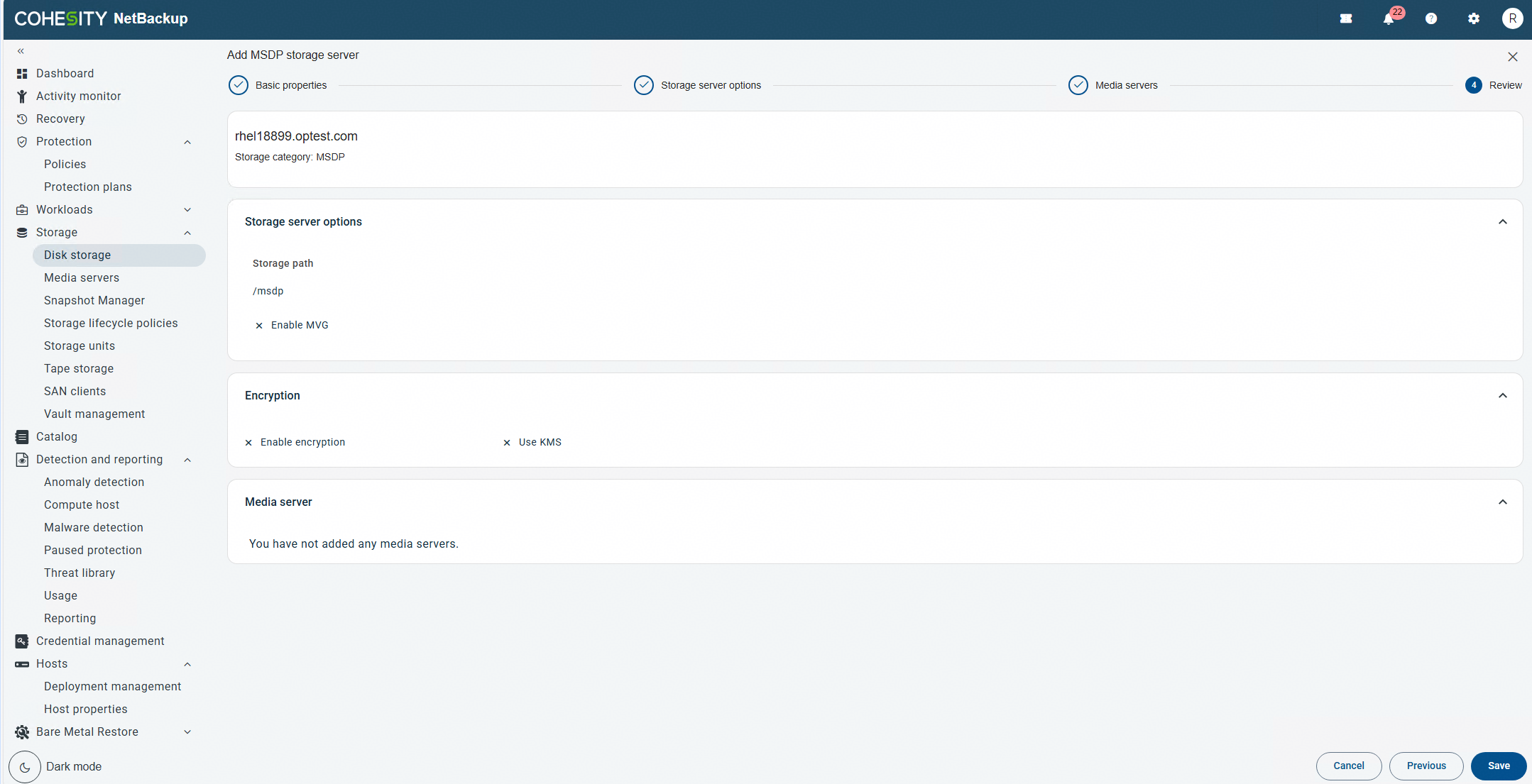Save the MSDP storage server
Screen dimensions: 1532x784
tap(1499, 766)
